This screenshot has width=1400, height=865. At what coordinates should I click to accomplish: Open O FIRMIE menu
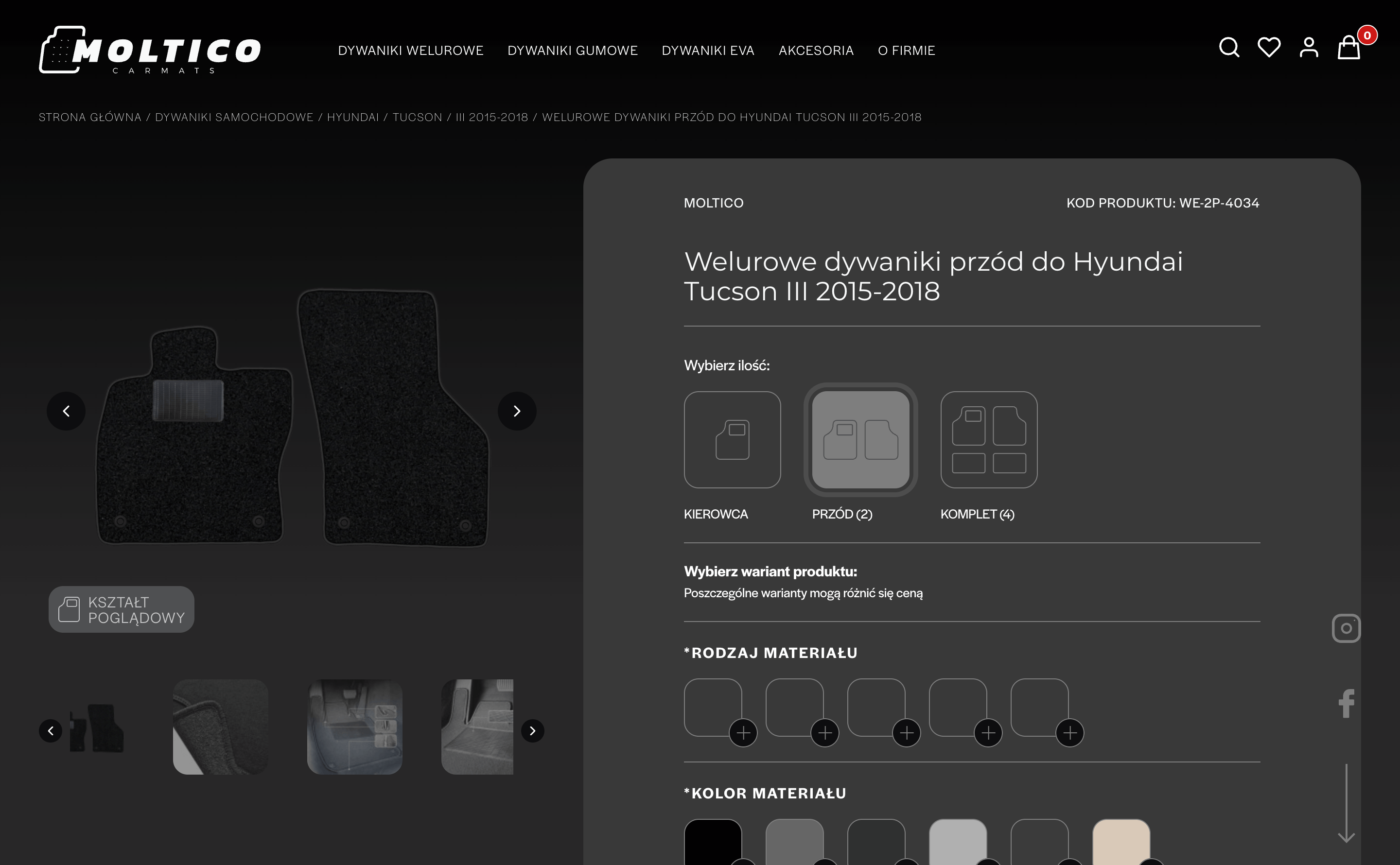tap(906, 51)
